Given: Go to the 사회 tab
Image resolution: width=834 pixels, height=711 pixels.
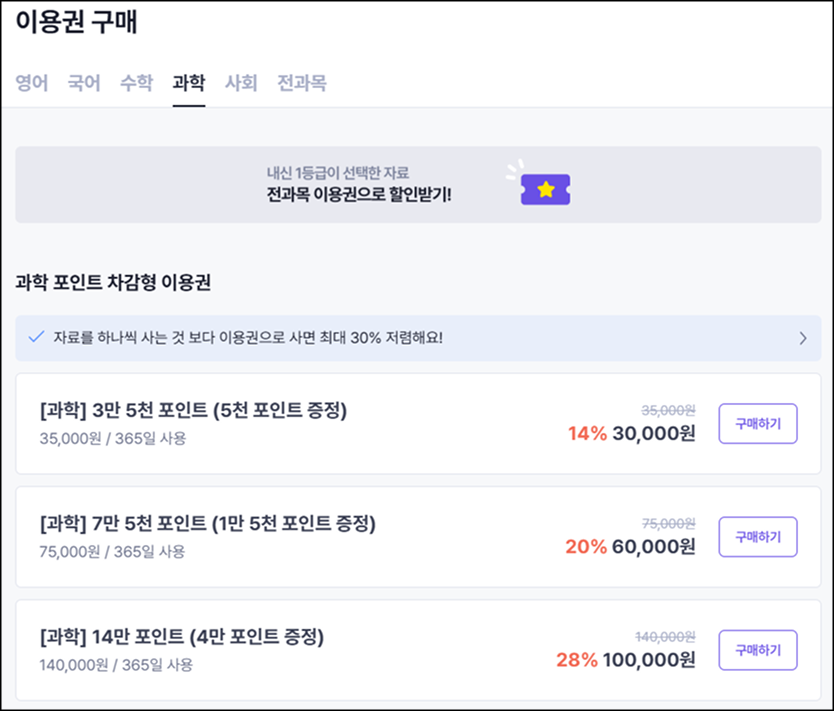Looking at the screenshot, I should point(241,83).
